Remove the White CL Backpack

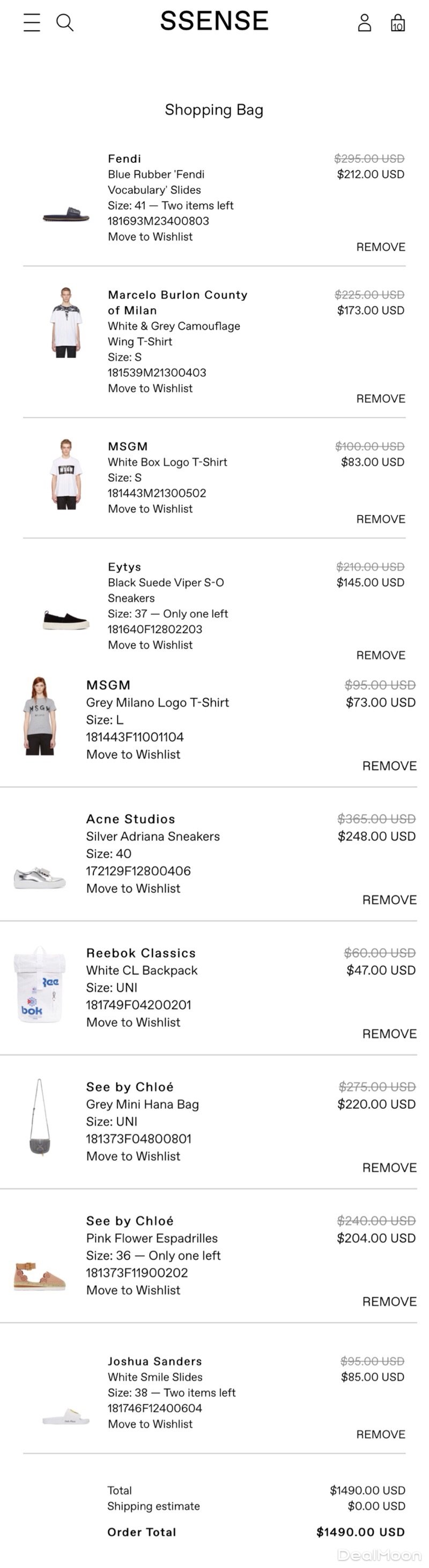pyautogui.click(x=389, y=1034)
